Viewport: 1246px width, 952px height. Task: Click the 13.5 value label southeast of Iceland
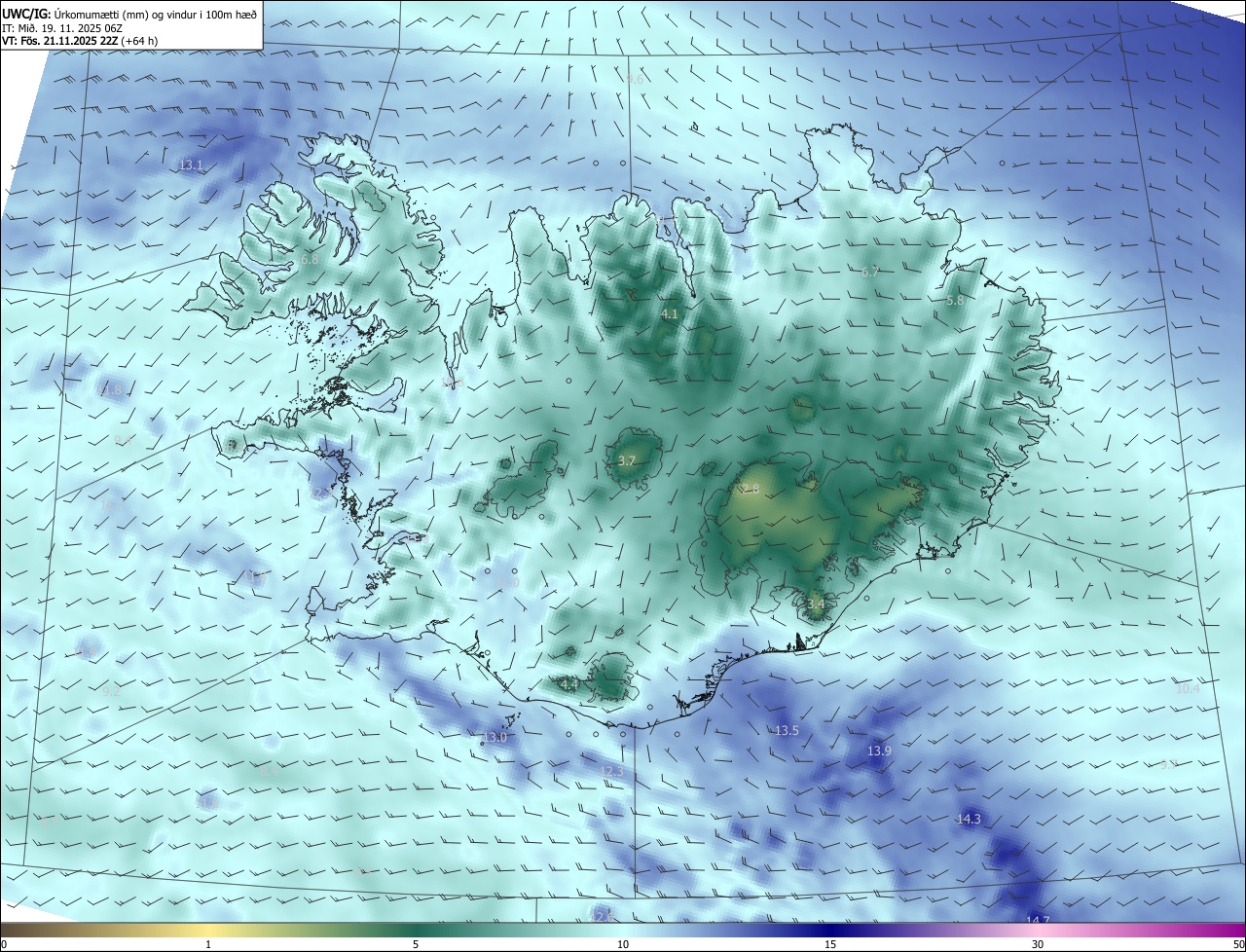787,731
